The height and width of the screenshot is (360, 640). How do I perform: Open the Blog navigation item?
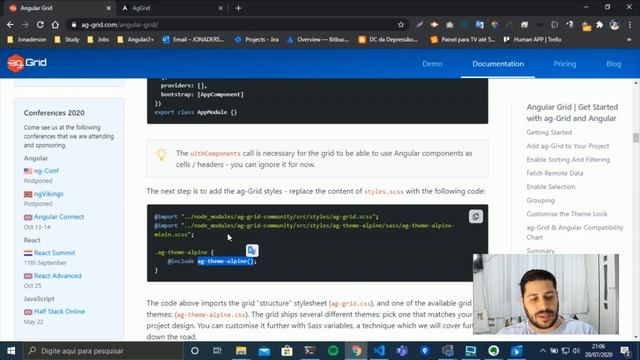click(613, 64)
